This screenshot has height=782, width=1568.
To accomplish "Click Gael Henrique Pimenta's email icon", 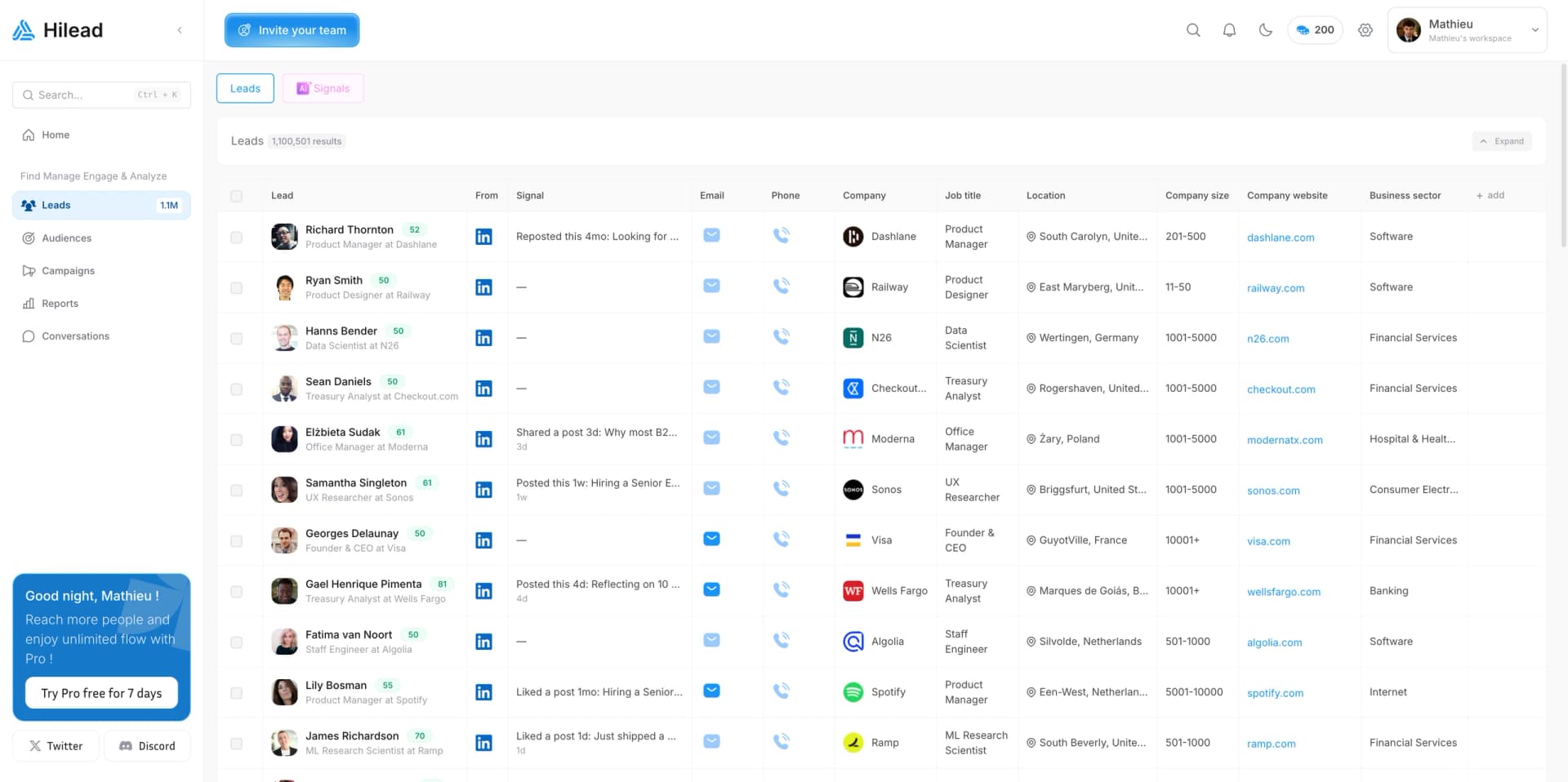I will coord(711,589).
